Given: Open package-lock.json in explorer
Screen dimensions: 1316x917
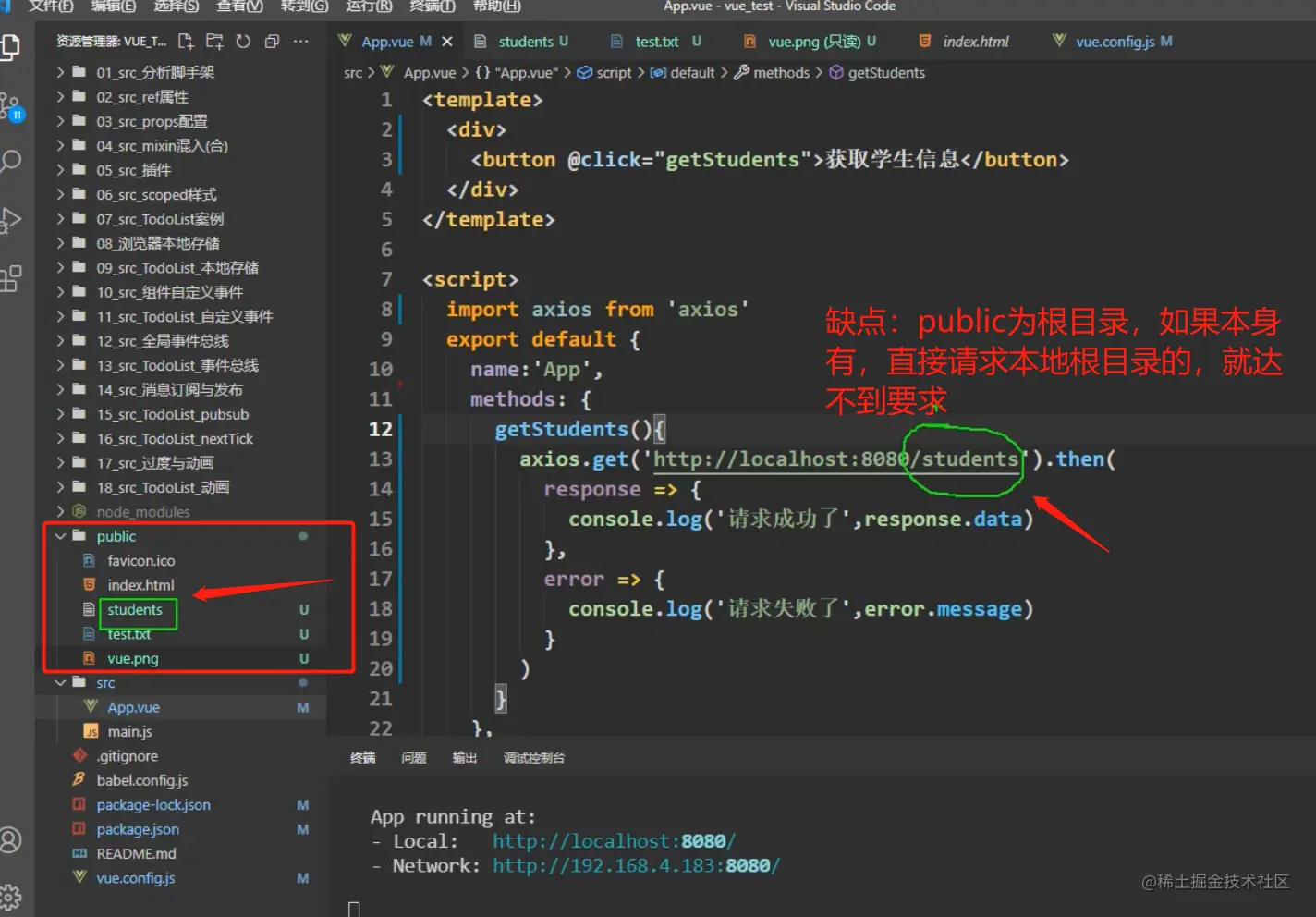Looking at the screenshot, I should 180,804.
